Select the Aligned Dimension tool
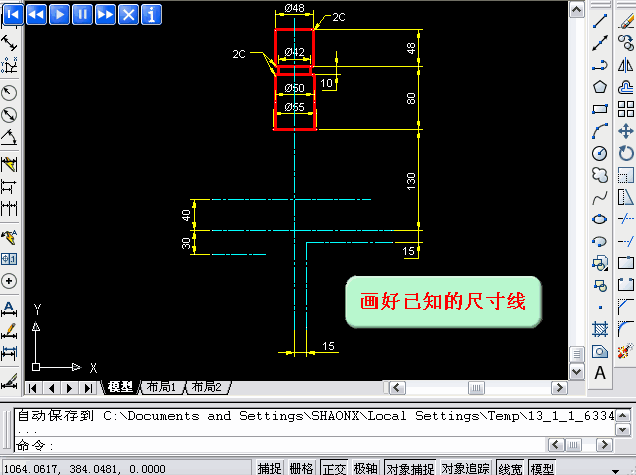 (9, 43)
